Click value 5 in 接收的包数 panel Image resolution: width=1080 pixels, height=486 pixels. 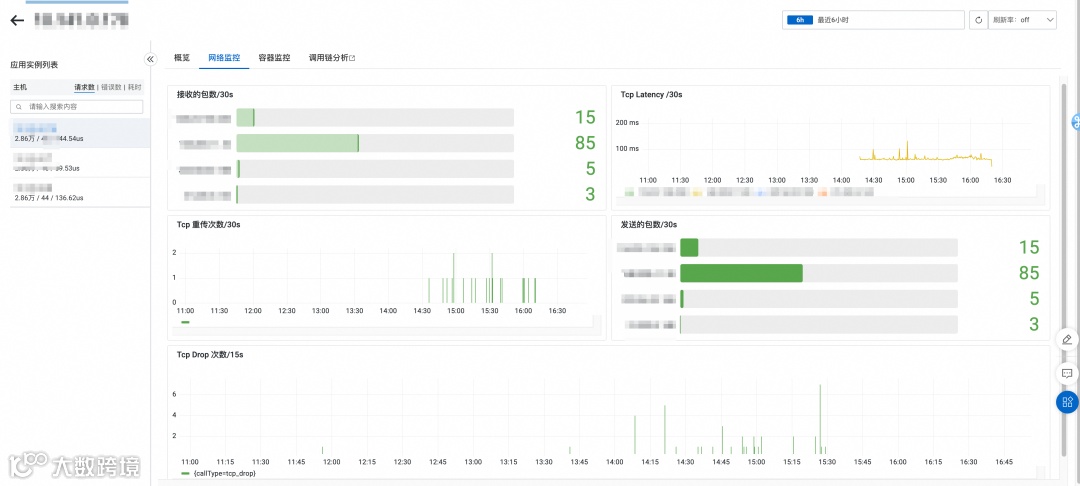point(590,169)
